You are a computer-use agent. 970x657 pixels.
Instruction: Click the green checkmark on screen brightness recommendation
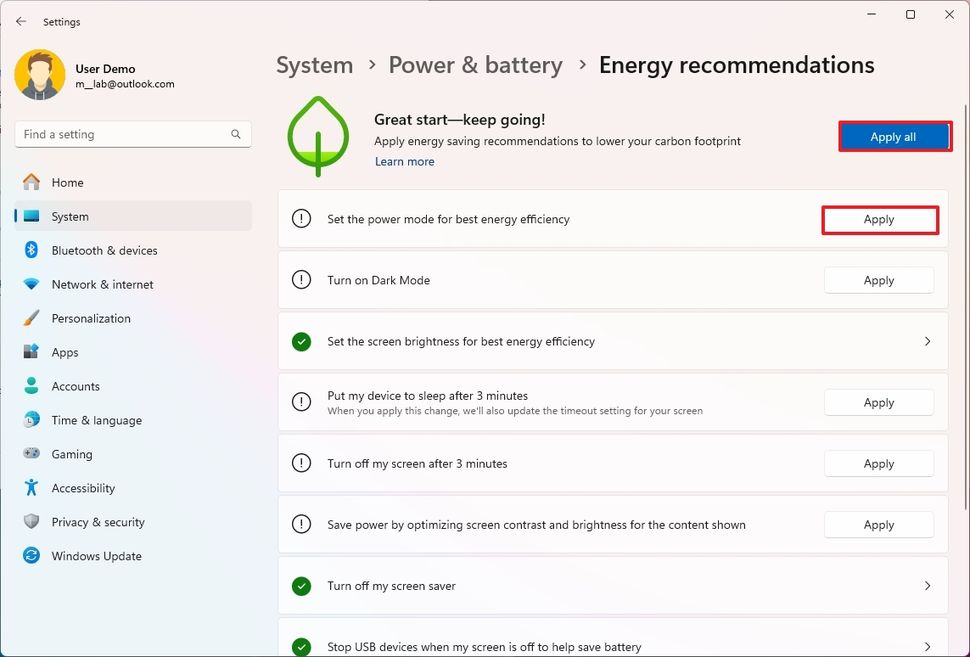pos(301,341)
